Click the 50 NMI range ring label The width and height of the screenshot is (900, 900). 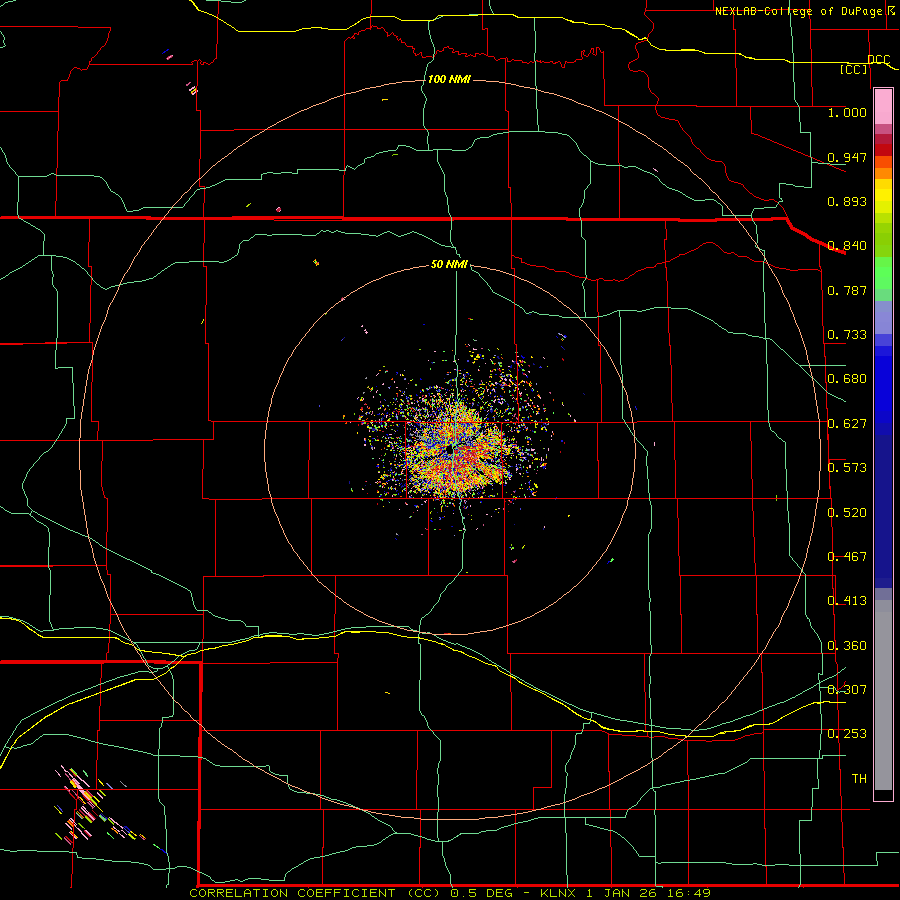pos(449,264)
